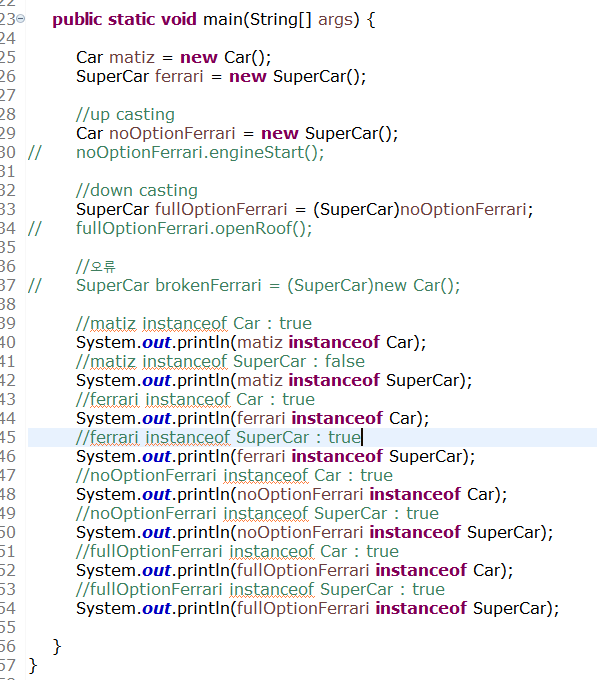Click line 'SuperCar ferrari = new SuperCar();'

point(221,76)
